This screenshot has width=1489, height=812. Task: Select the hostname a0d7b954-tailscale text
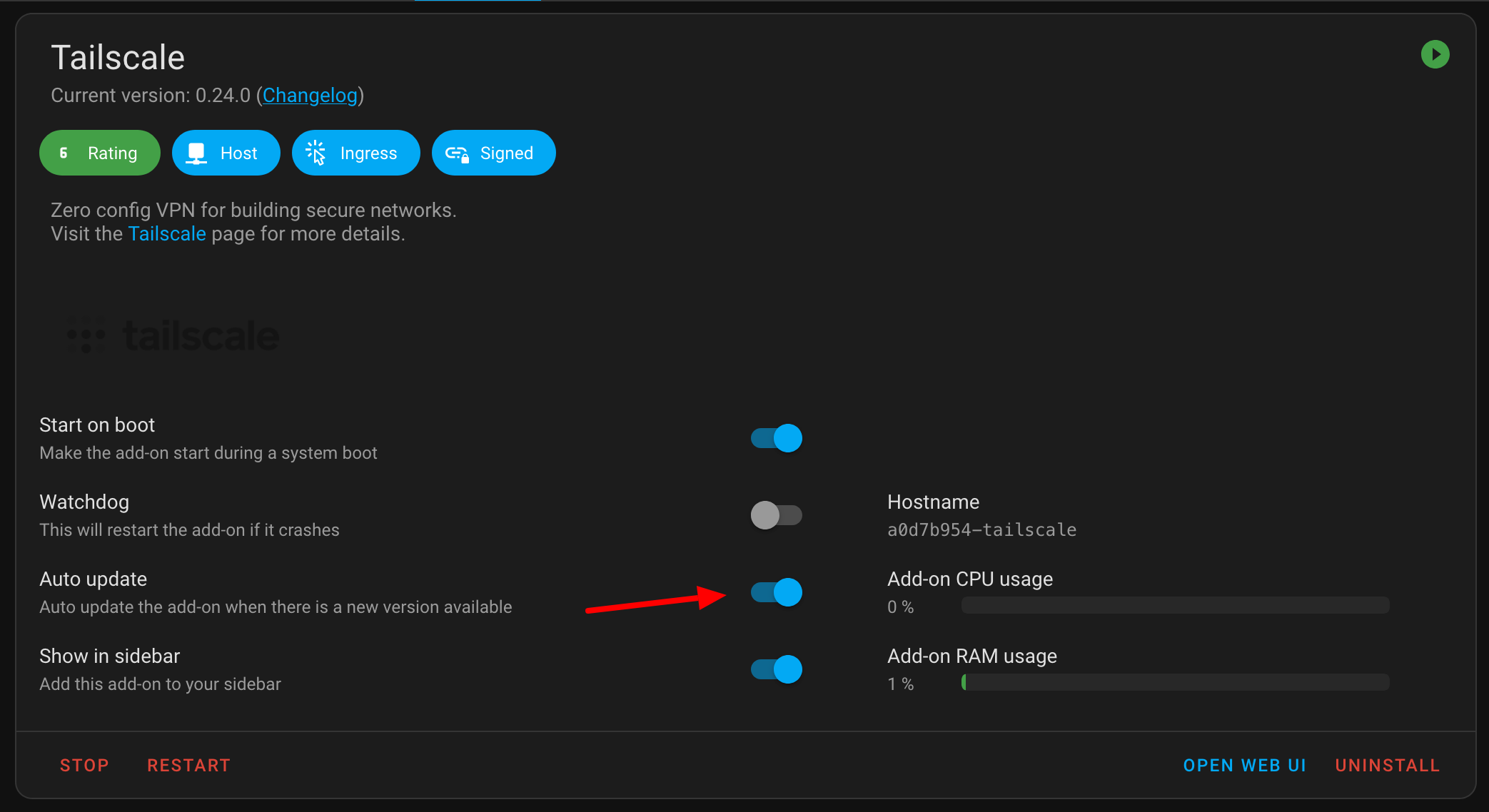pos(981,529)
